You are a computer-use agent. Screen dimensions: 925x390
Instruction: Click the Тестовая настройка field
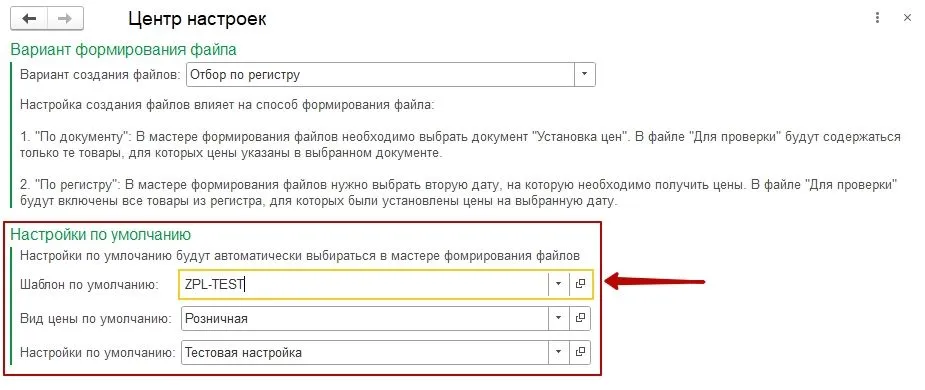[x=365, y=352]
